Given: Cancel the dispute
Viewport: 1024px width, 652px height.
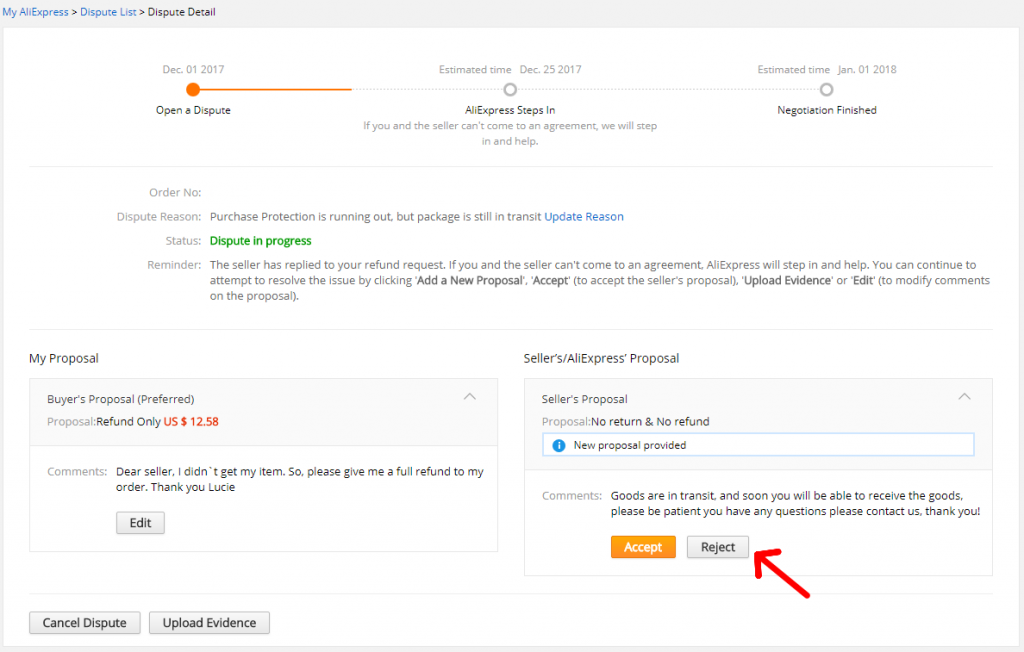Looking at the screenshot, I should (x=84, y=622).
